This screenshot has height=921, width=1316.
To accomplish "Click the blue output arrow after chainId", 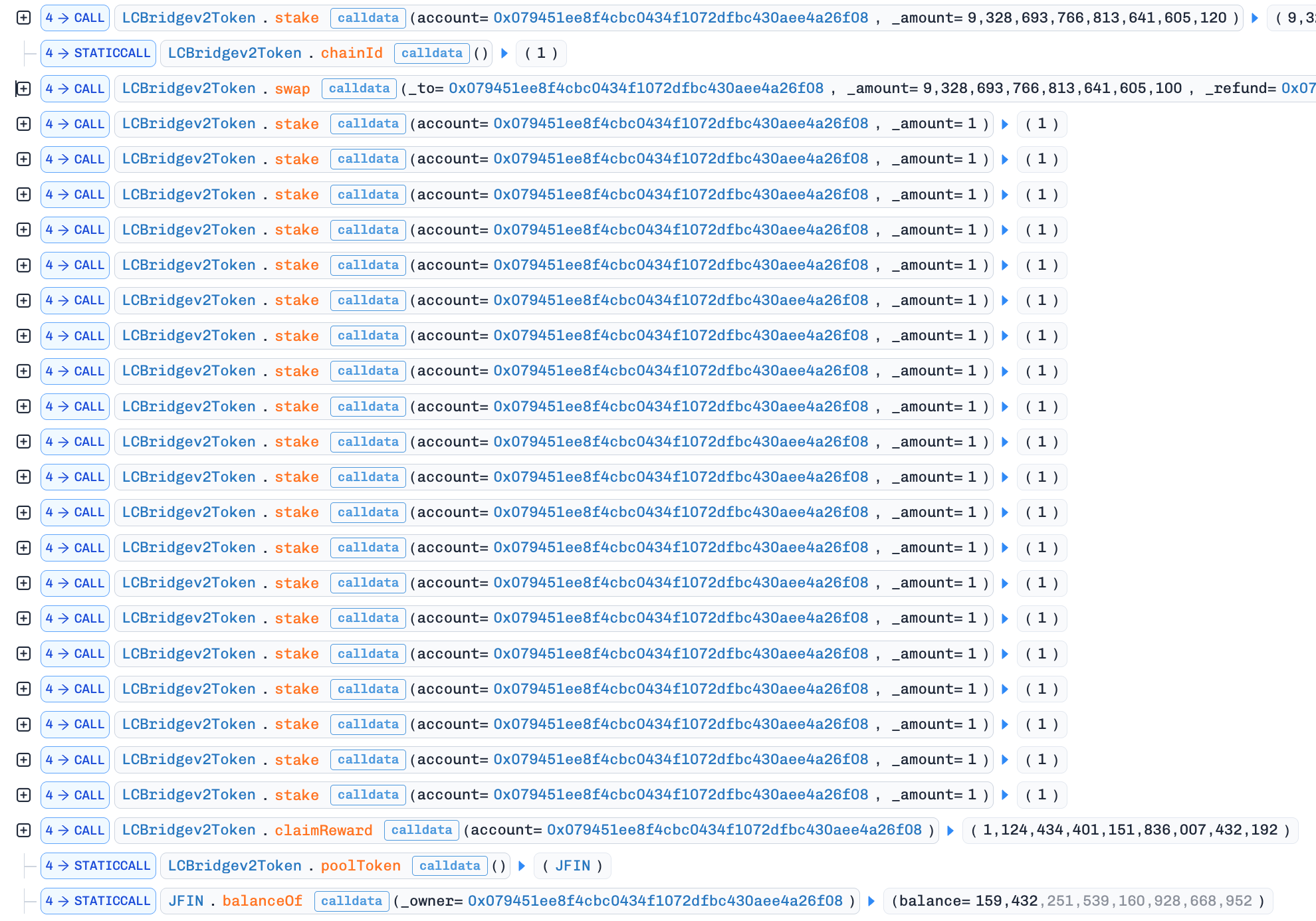I will coord(504,53).
